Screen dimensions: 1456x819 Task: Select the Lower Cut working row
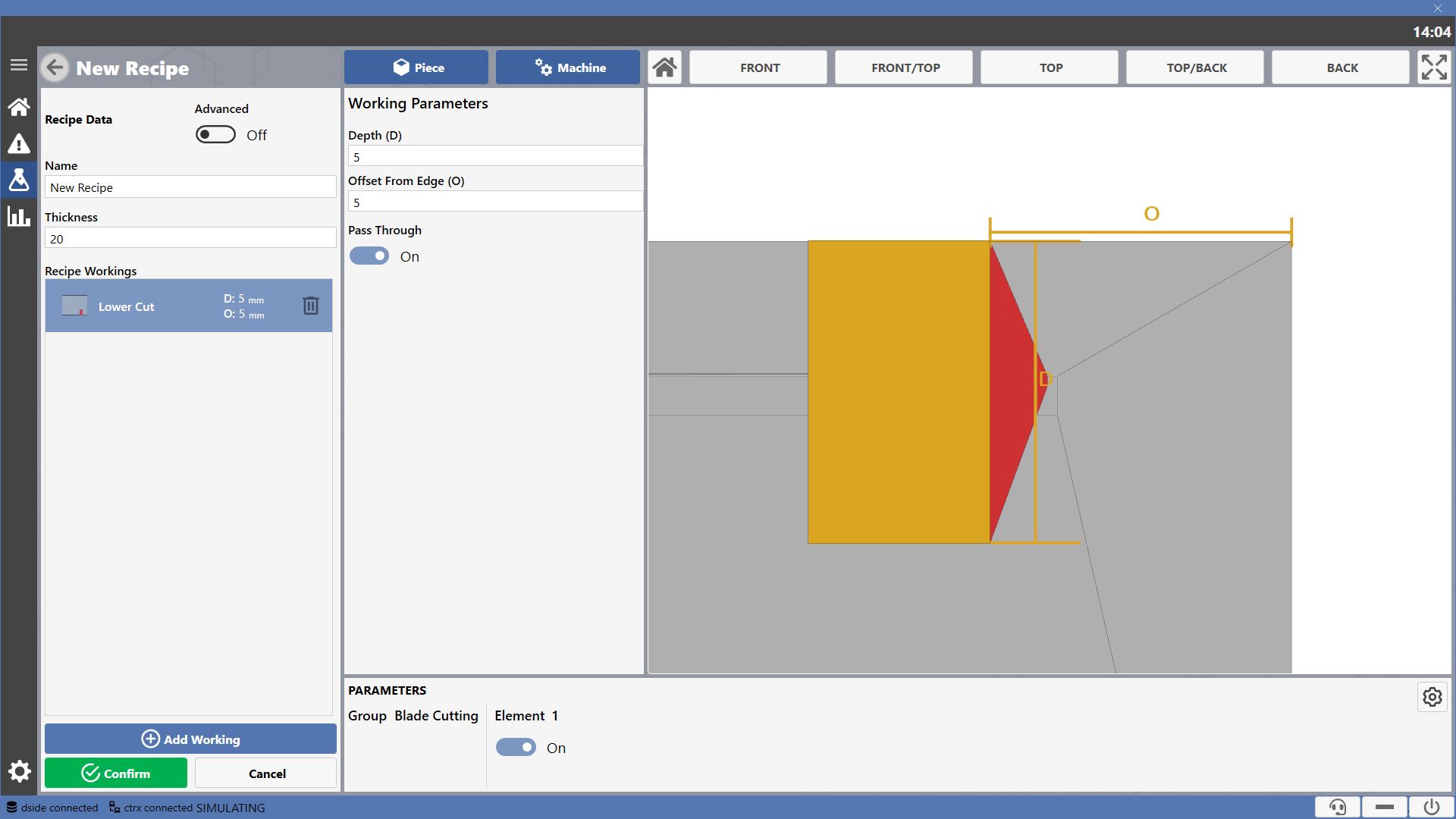click(189, 306)
